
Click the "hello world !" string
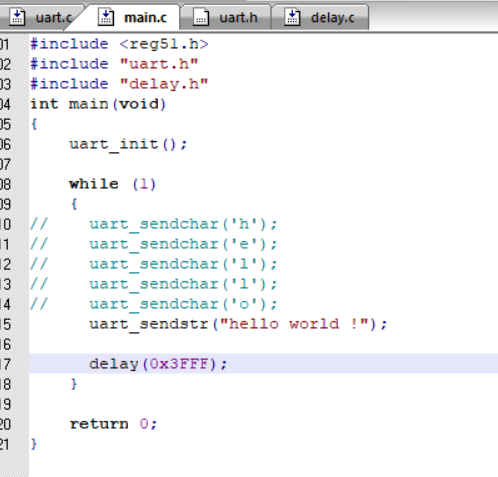(294, 324)
